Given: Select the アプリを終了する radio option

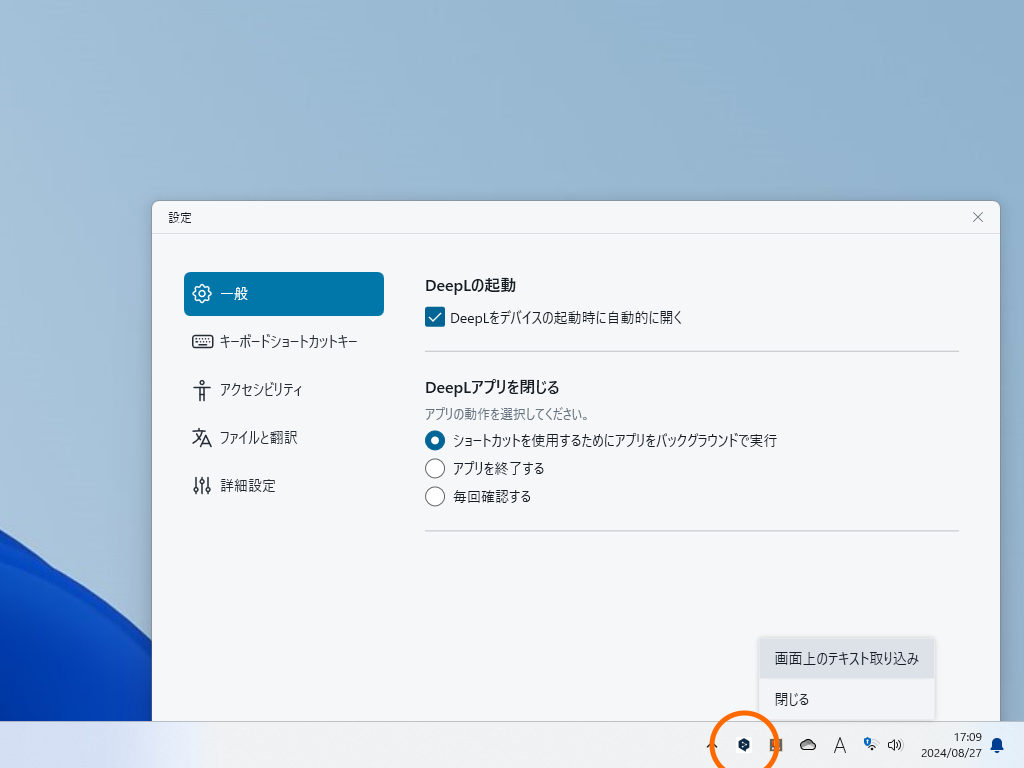Looking at the screenshot, I should [435, 468].
